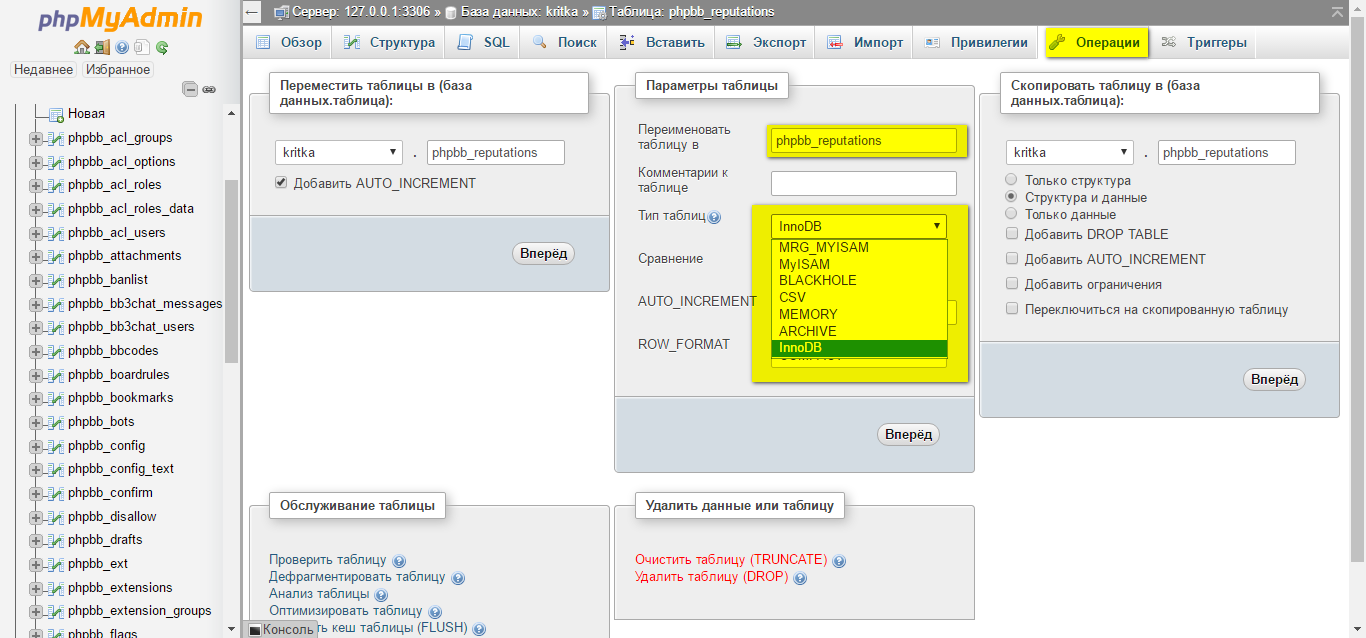Open the Экспорт tab
This screenshot has height=638, width=1366.
tap(766, 42)
